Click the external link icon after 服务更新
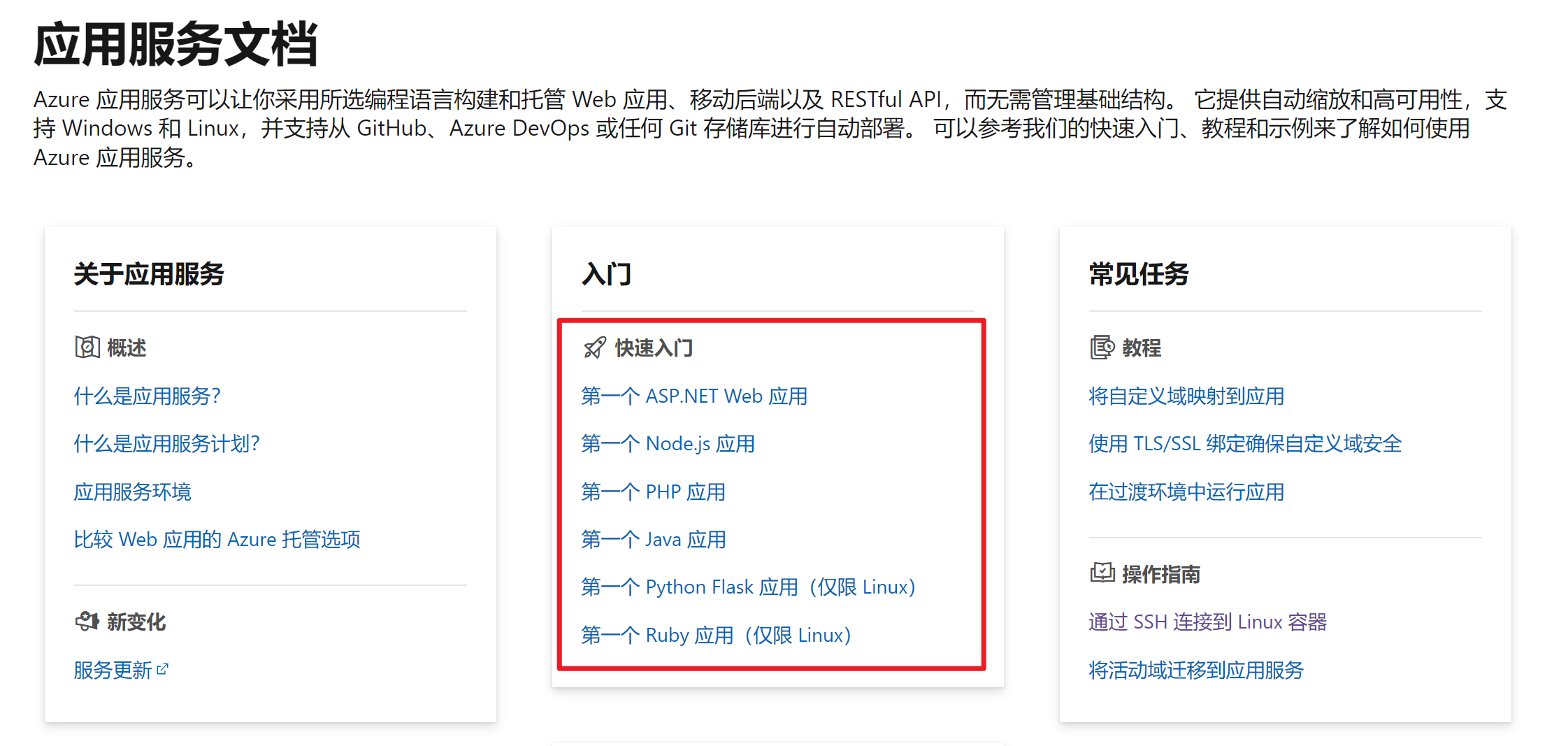The width and height of the screenshot is (1568, 746). [x=163, y=669]
